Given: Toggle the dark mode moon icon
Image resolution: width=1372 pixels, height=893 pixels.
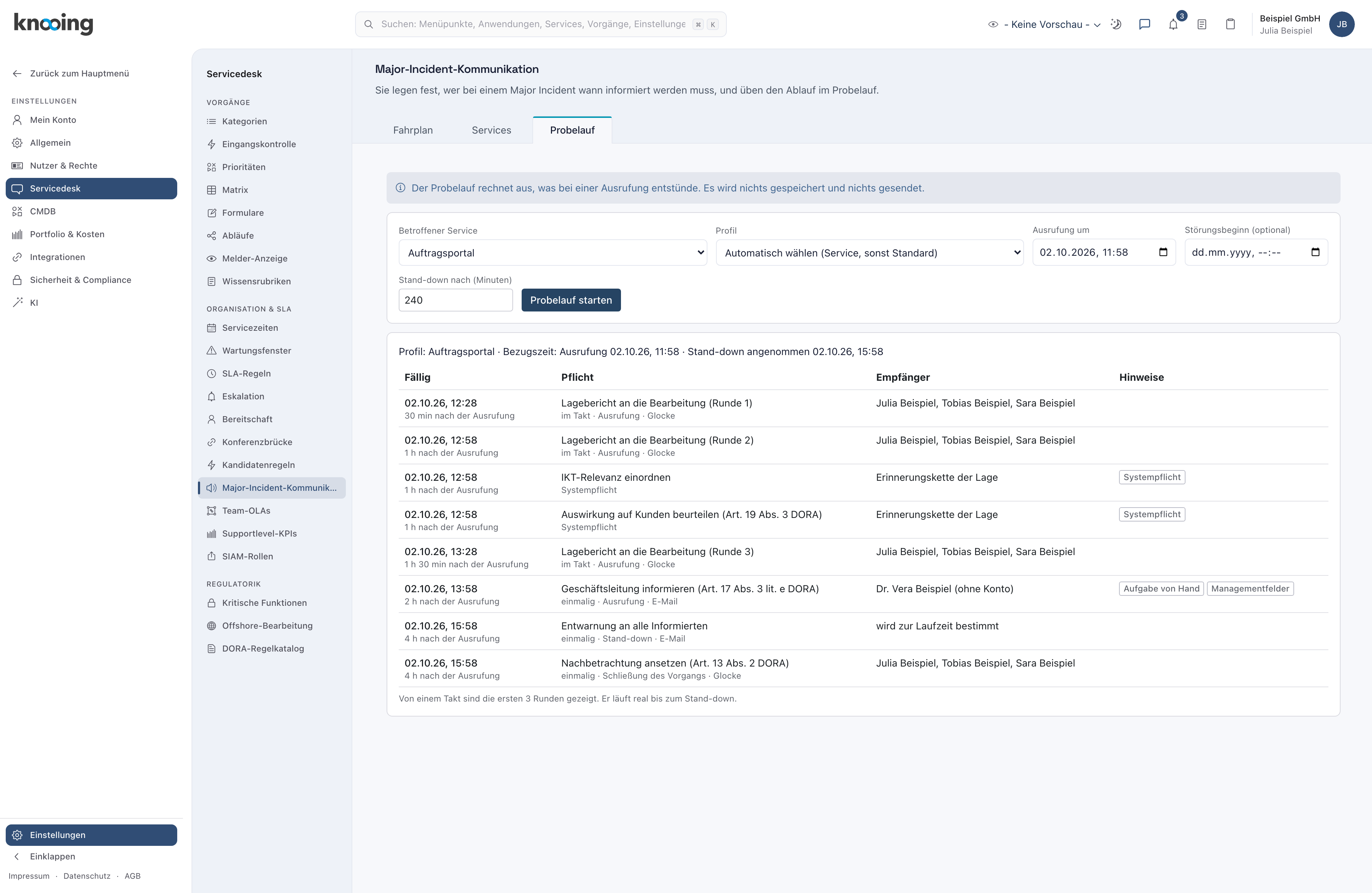Looking at the screenshot, I should pos(1116,24).
